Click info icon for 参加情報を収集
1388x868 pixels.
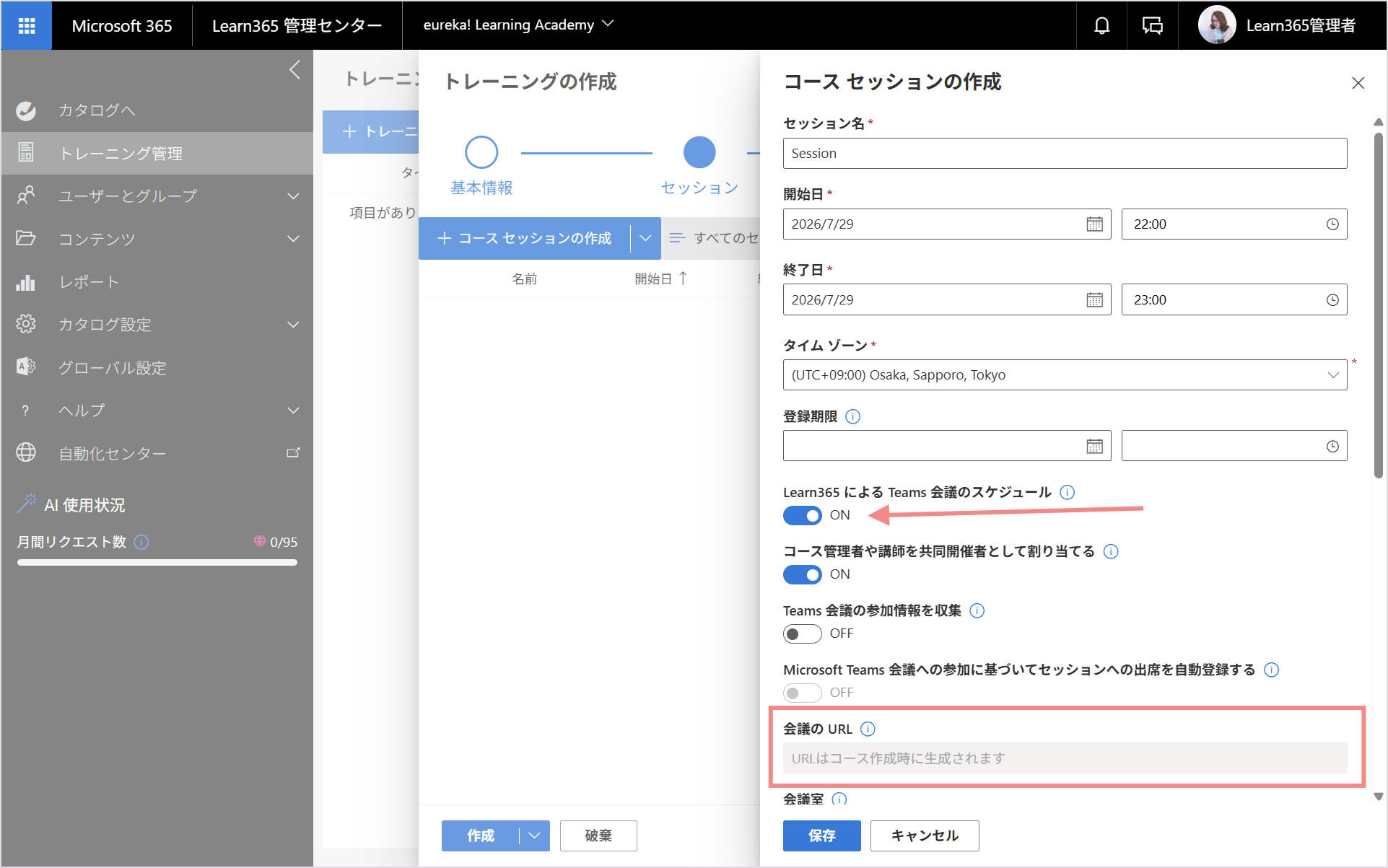[977, 610]
